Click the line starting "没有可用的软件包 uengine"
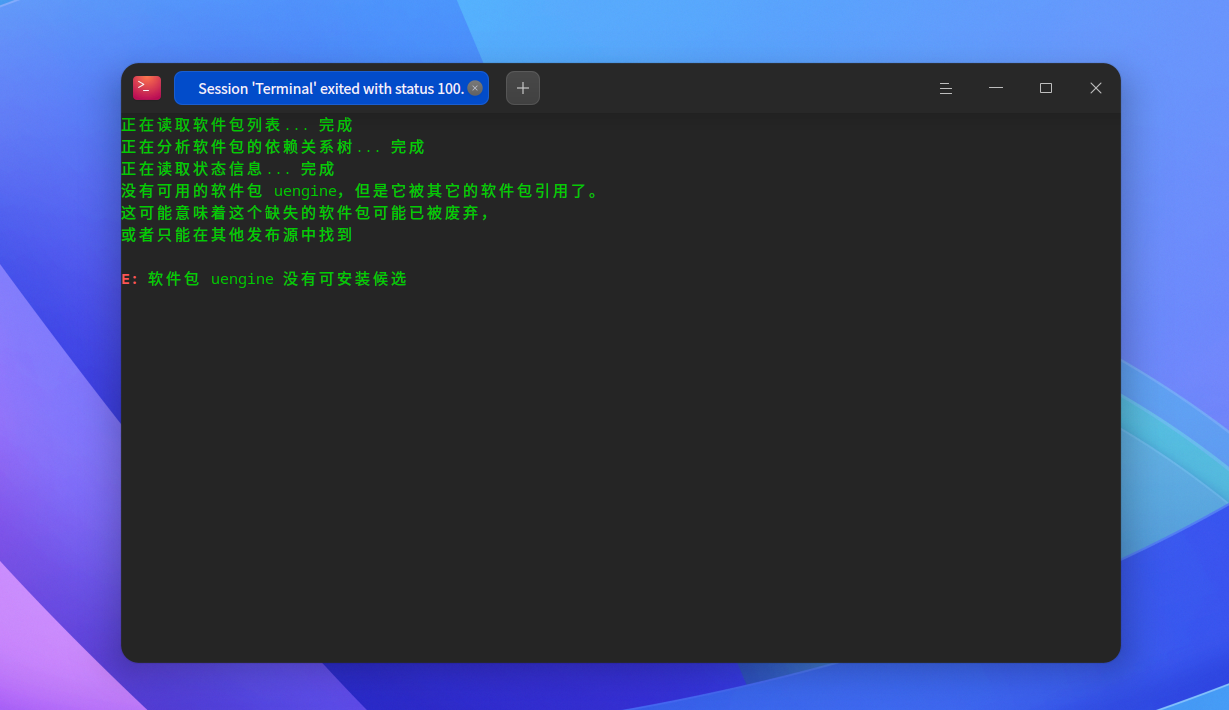Image resolution: width=1229 pixels, height=710 pixels. click(x=361, y=191)
